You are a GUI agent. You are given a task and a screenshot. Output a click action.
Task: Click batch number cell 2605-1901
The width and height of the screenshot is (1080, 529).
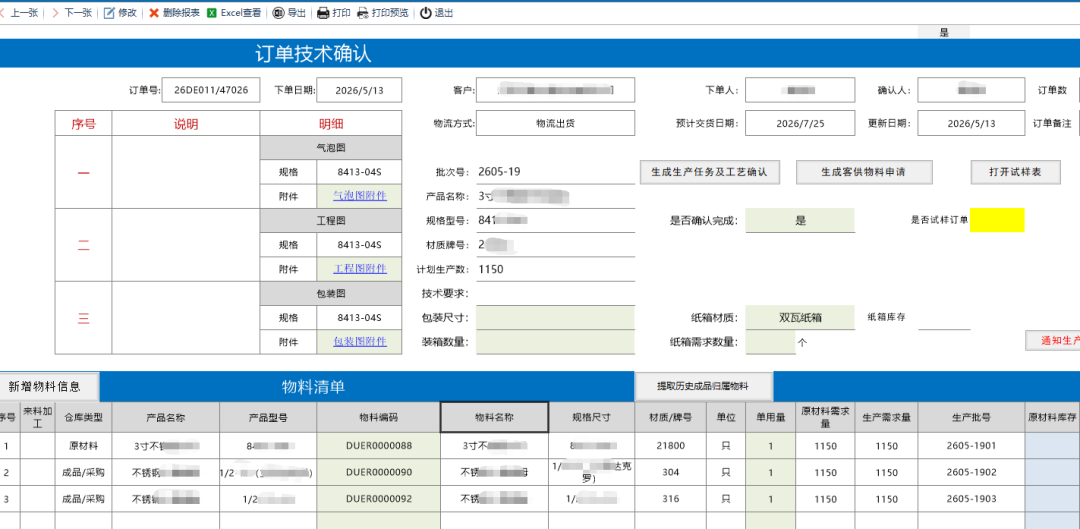coord(971,446)
